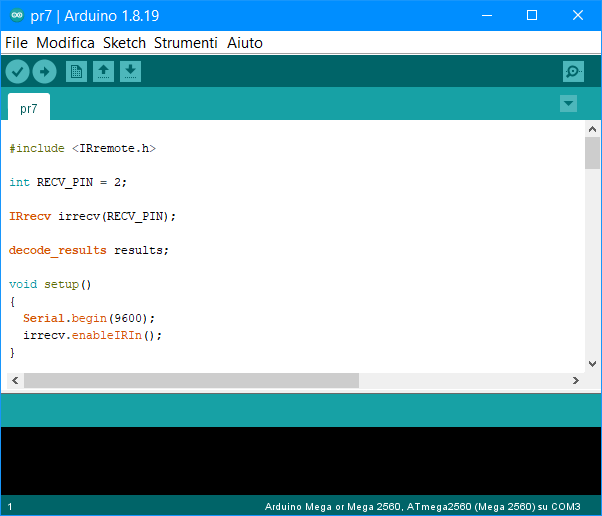Click the board info 'Arduino Mega or Mega 2560' status text
The width and height of the screenshot is (602, 516).
[422, 507]
